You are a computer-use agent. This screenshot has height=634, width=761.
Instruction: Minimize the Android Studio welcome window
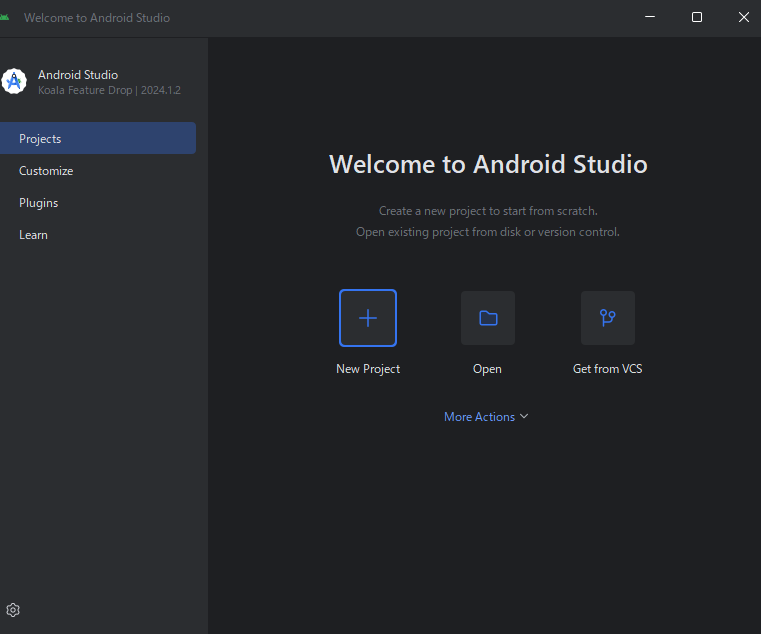[x=650, y=17]
